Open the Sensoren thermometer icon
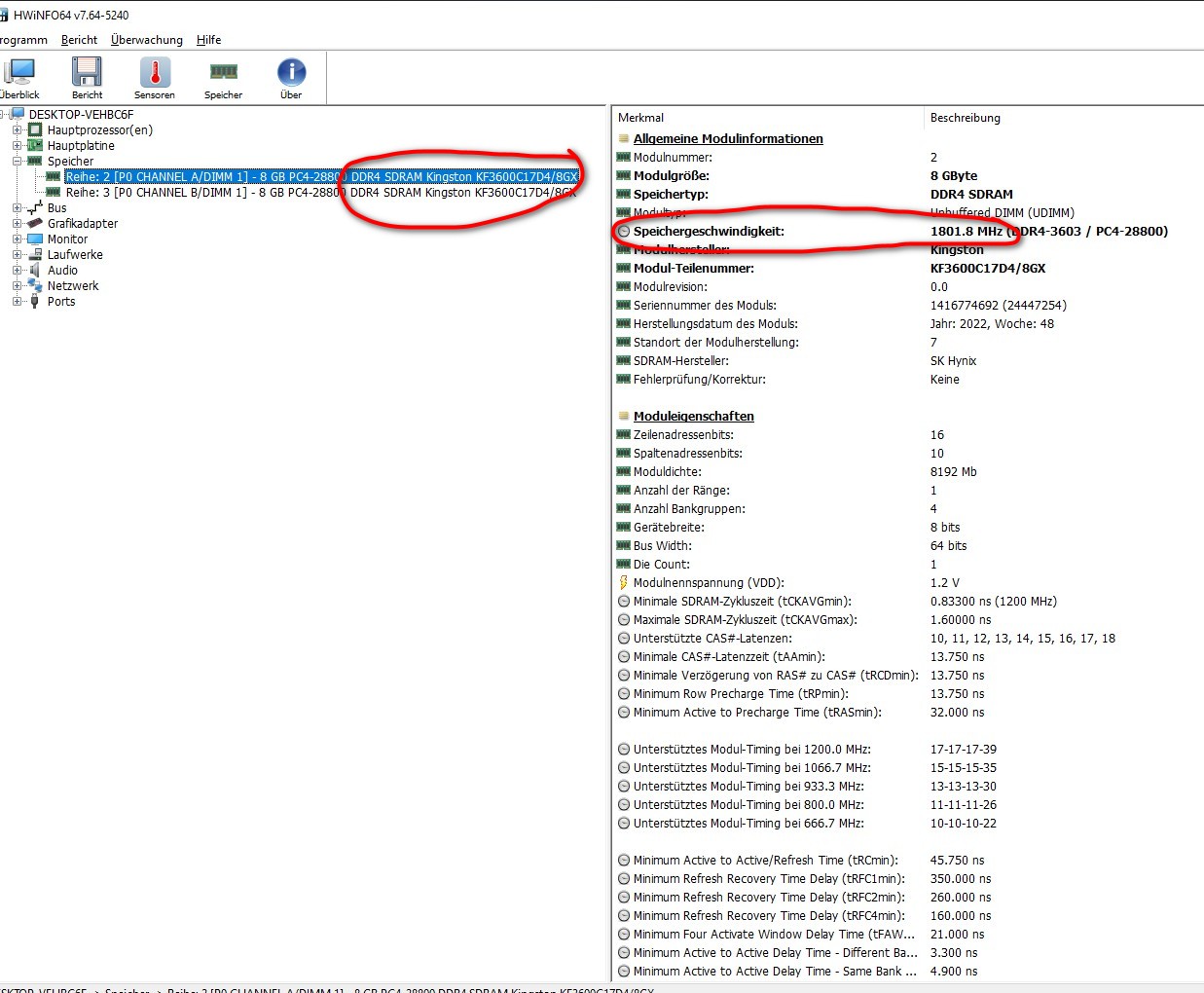The height and width of the screenshot is (993, 1204). pos(155,72)
